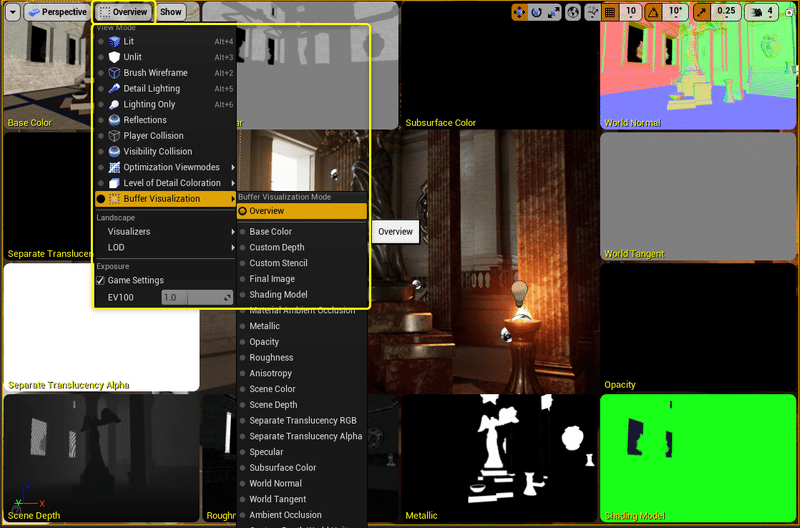The height and width of the screenshot is (528, 800).
Task: Open grid snap size 10 dropdown
Action: (631, 12)
